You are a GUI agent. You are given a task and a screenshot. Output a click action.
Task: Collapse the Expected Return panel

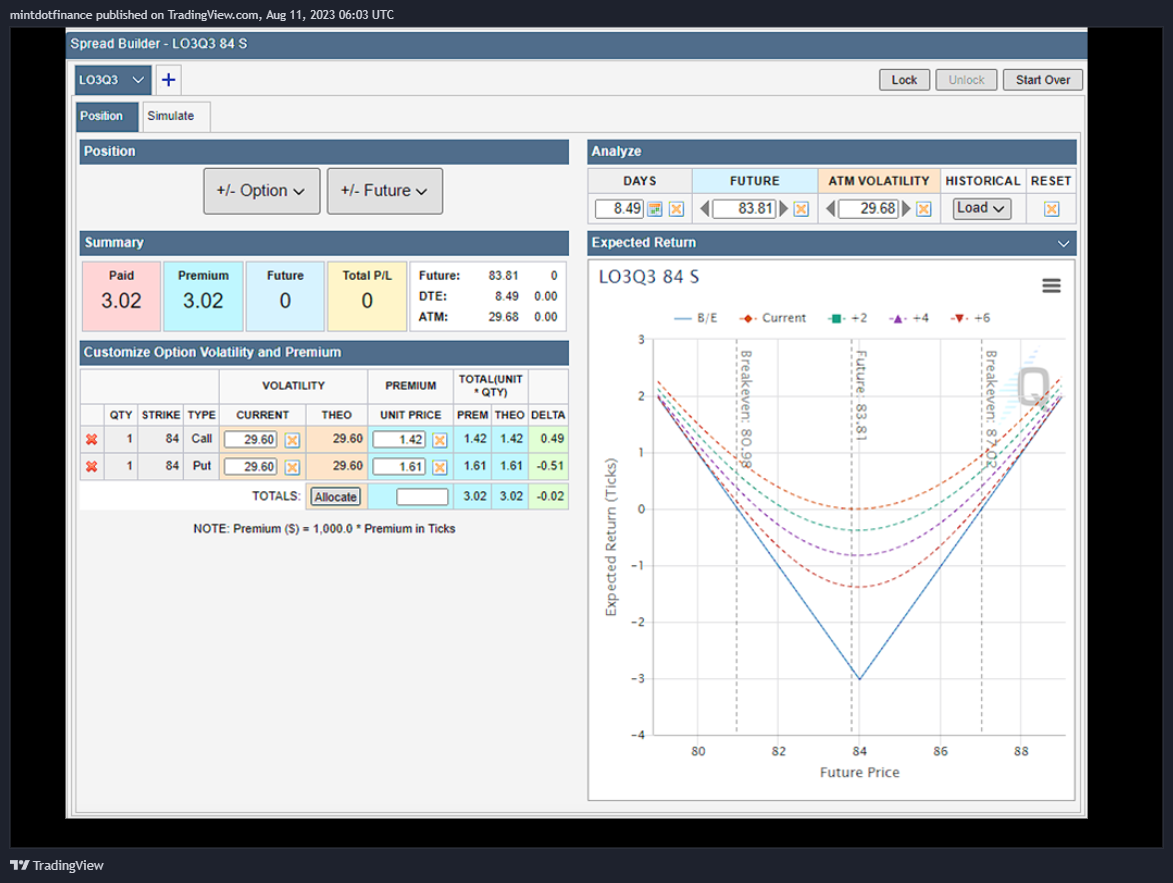[x=1063, y=243]
